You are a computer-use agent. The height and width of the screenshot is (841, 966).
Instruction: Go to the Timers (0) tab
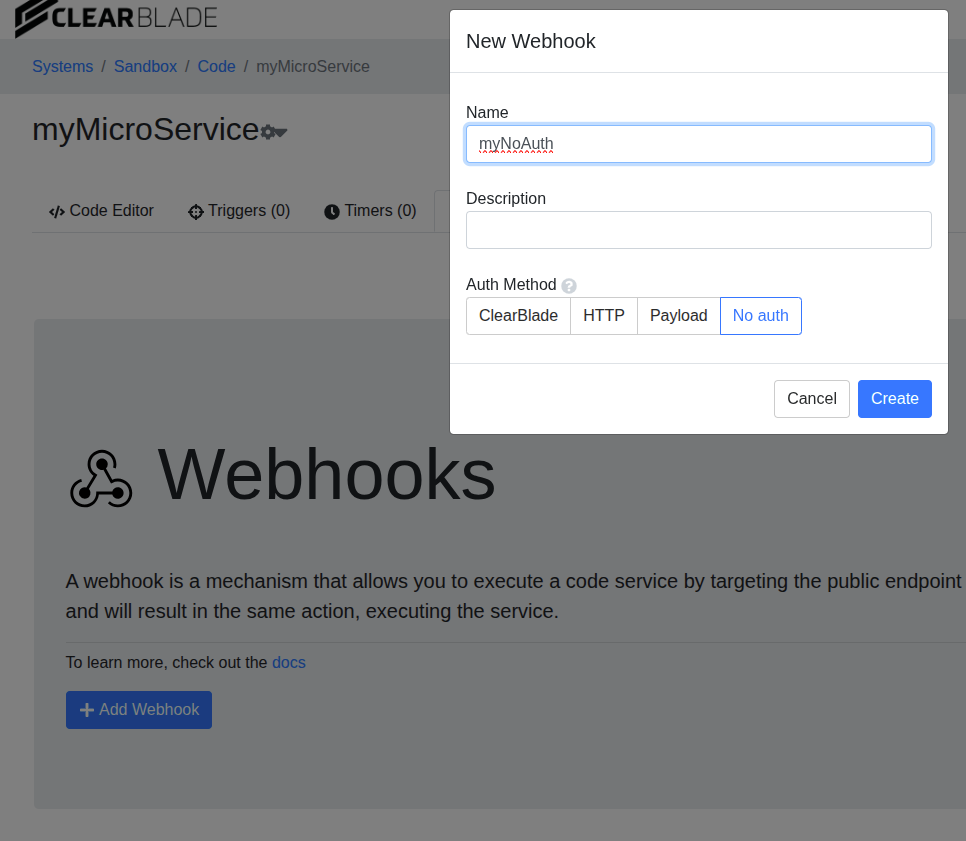coord(370,211)
